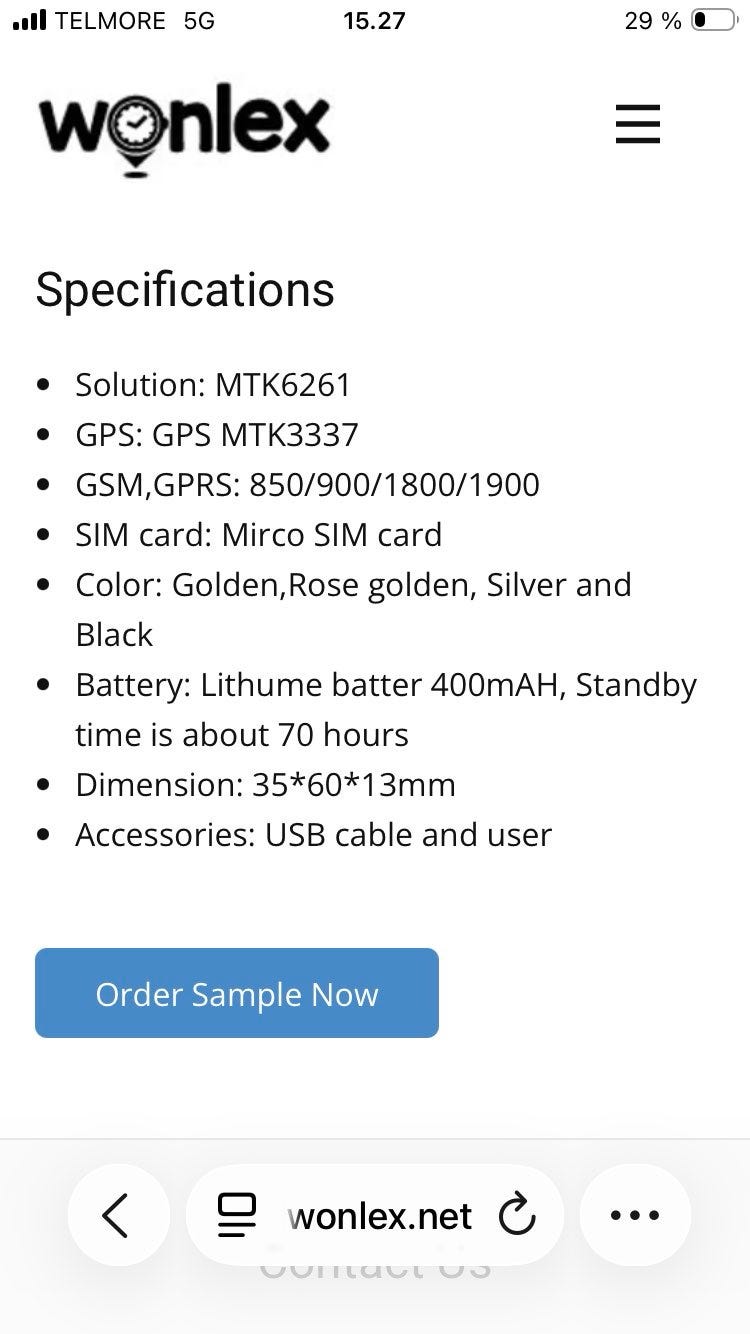This screenshot has width=750, height=1334.
Task: Tap the battery icon in status bar
Action: [713, 21]
